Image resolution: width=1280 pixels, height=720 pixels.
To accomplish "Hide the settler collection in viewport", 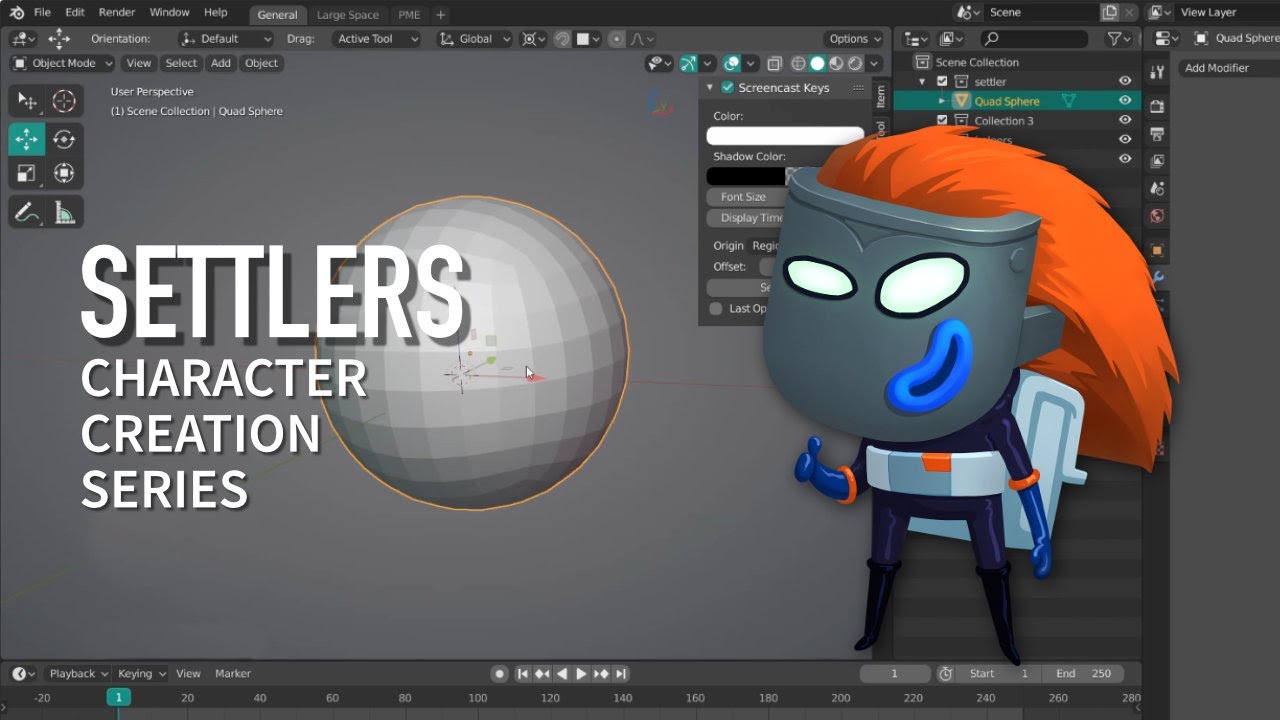I will (x=1125, y=82).
